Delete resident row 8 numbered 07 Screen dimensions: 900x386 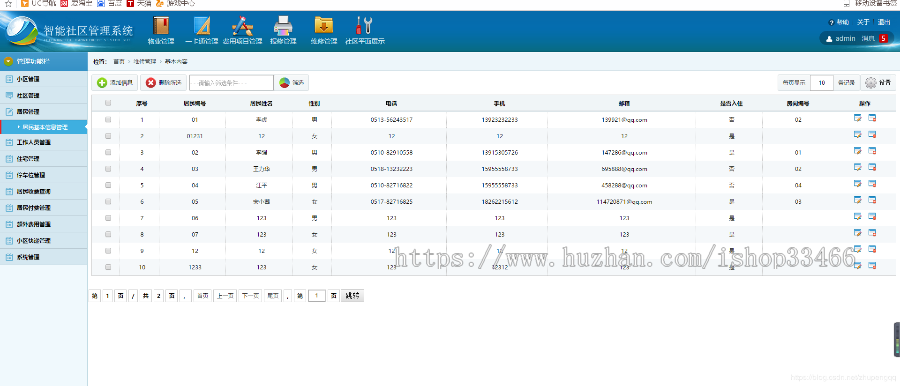872,233
